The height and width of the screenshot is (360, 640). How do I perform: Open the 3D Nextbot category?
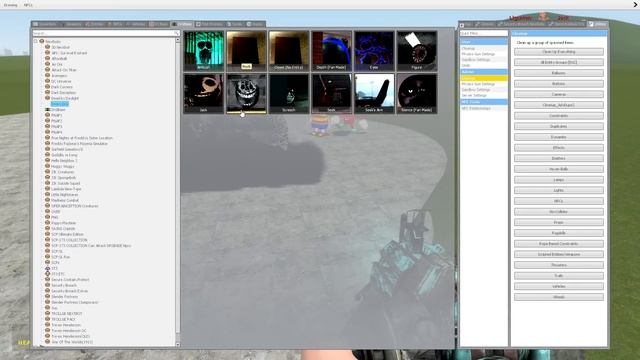[60, 47]
